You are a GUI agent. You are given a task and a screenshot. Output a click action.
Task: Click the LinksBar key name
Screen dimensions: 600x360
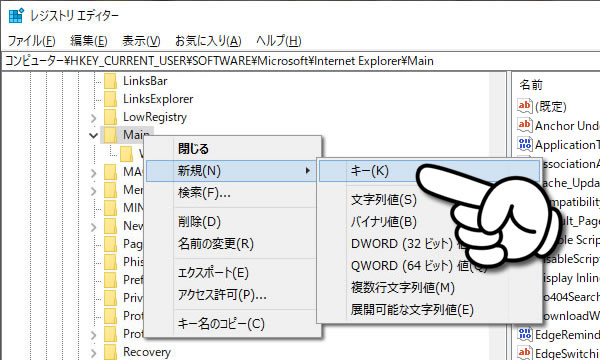(x=145, y=81)
